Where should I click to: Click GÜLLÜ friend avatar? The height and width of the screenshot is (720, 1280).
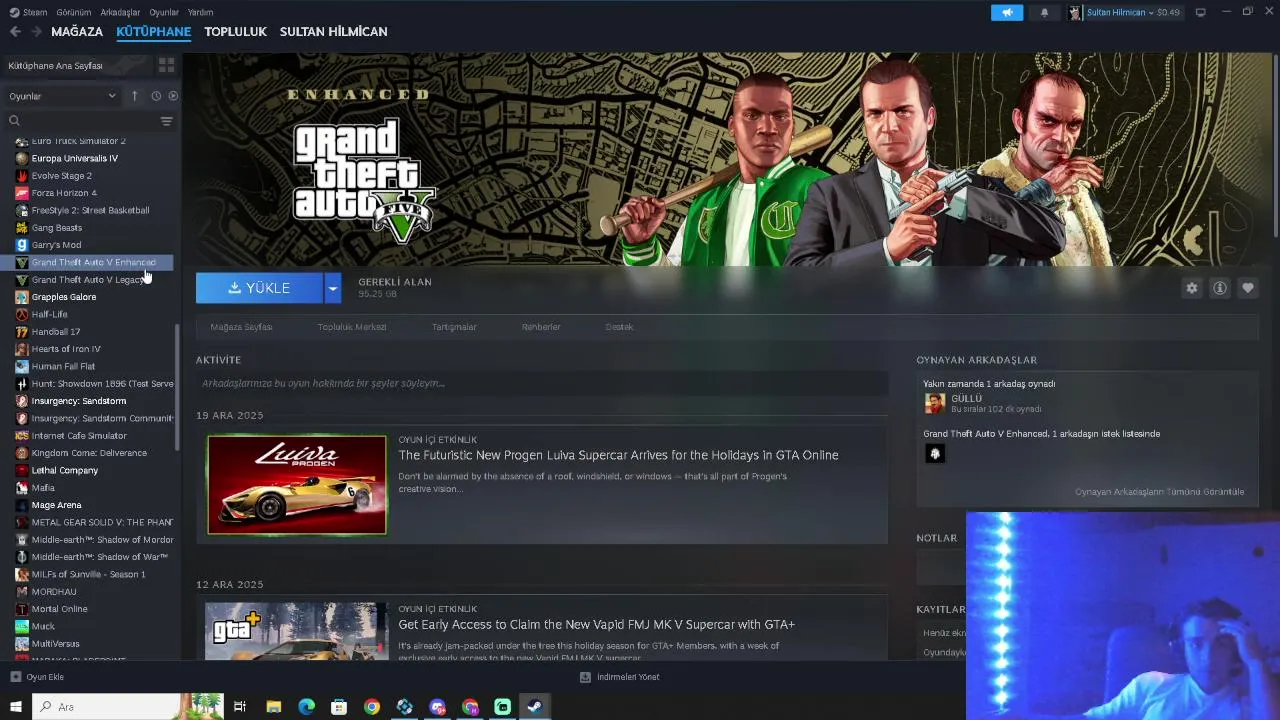(x=935, y=403)
